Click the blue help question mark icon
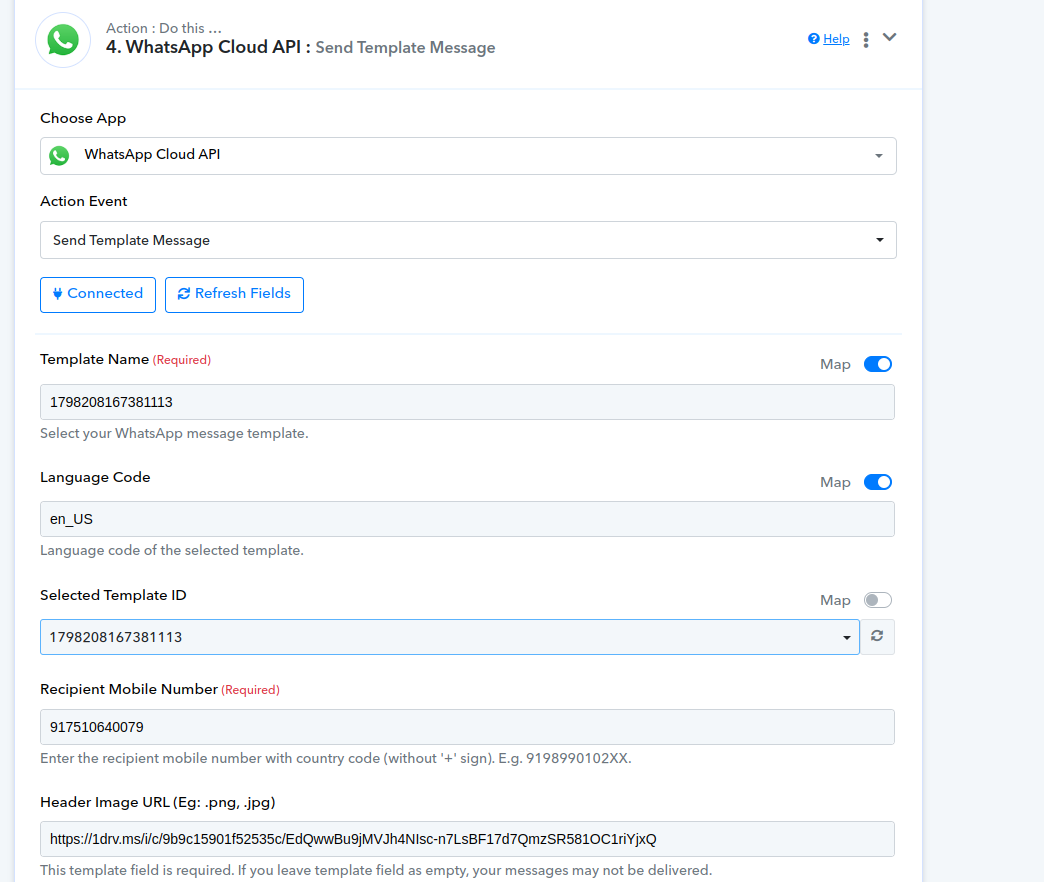 pos(814,39)
